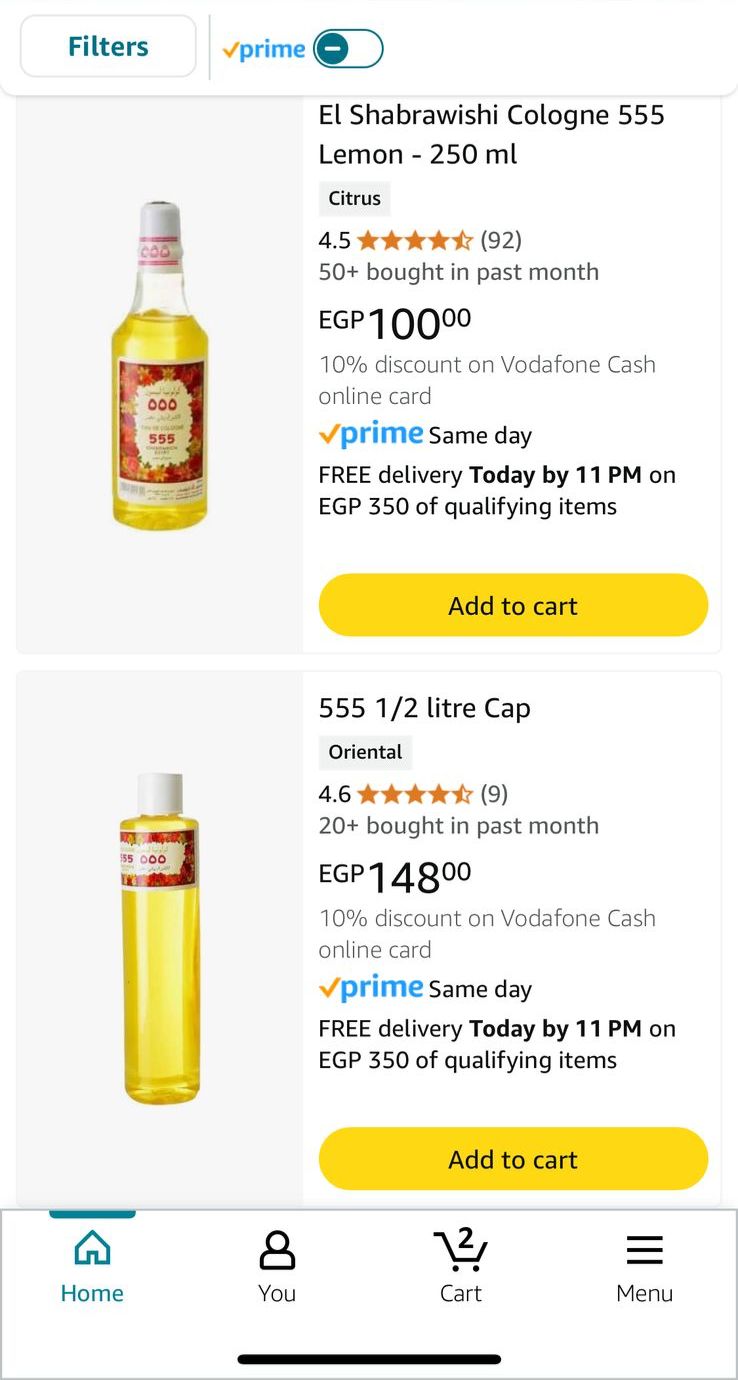Select the Citrus scent tag
The height and width of the screenshot is (1380, 738).
355,198
